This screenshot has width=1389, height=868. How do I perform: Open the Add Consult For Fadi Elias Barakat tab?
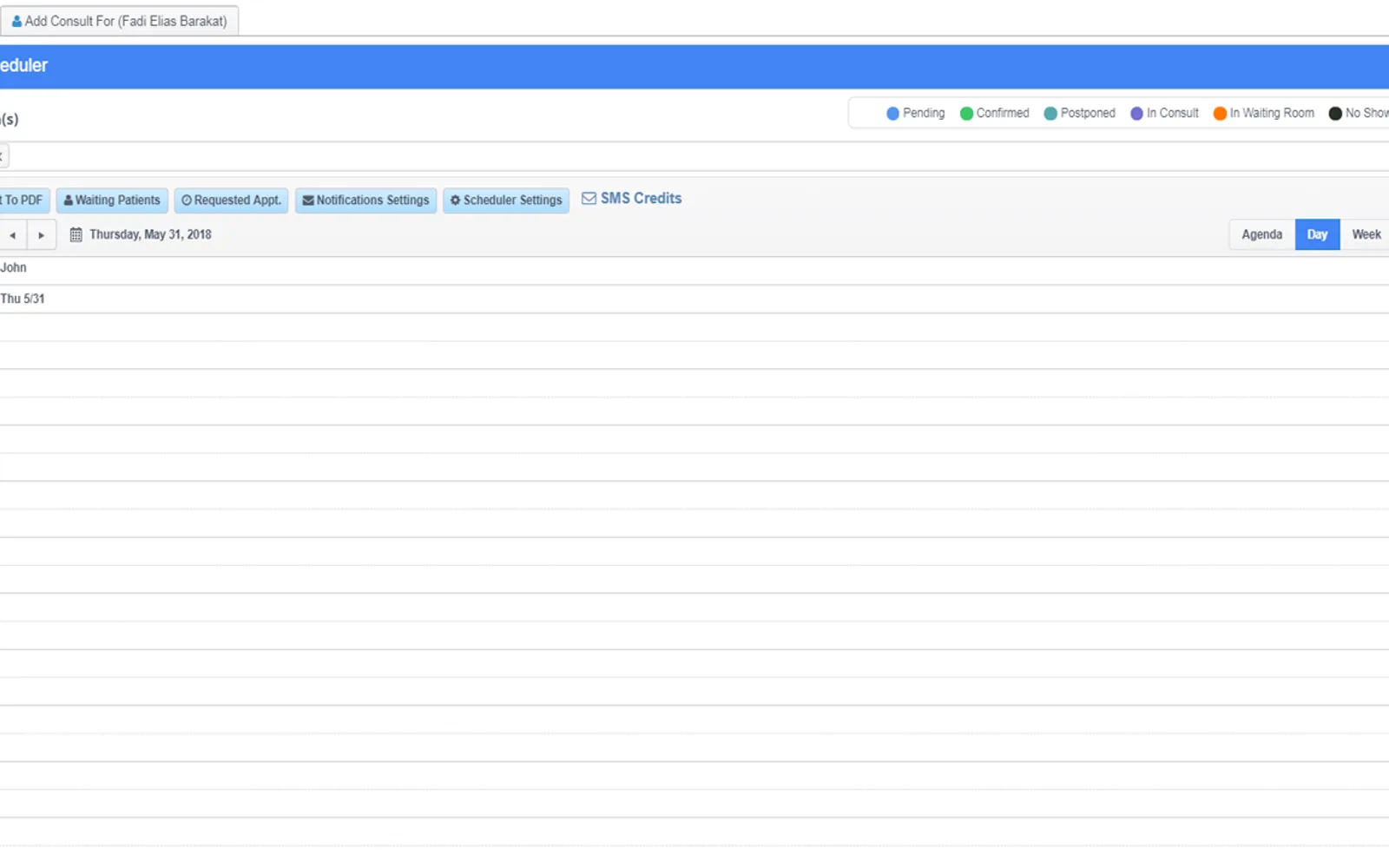120,21
